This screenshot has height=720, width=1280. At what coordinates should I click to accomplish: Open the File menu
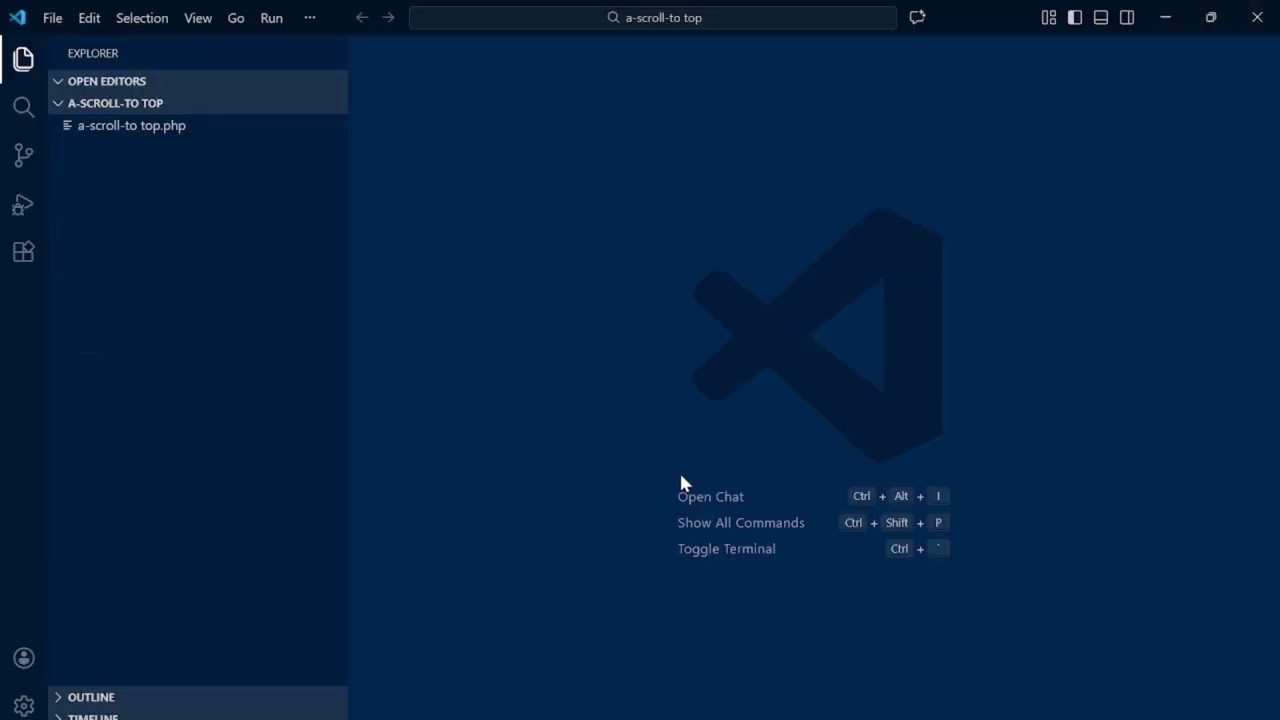click(x=52, y=18)
